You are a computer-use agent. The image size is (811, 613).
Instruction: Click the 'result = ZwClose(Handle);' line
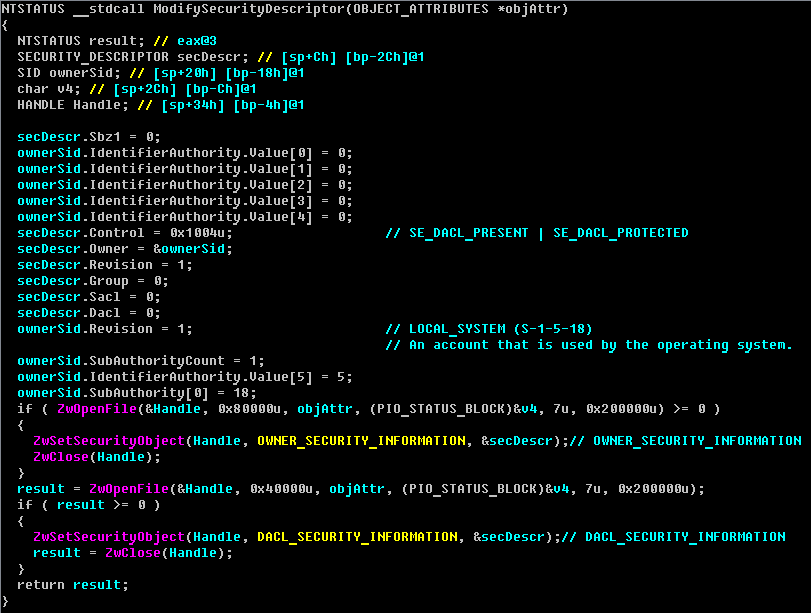[133, 554]
